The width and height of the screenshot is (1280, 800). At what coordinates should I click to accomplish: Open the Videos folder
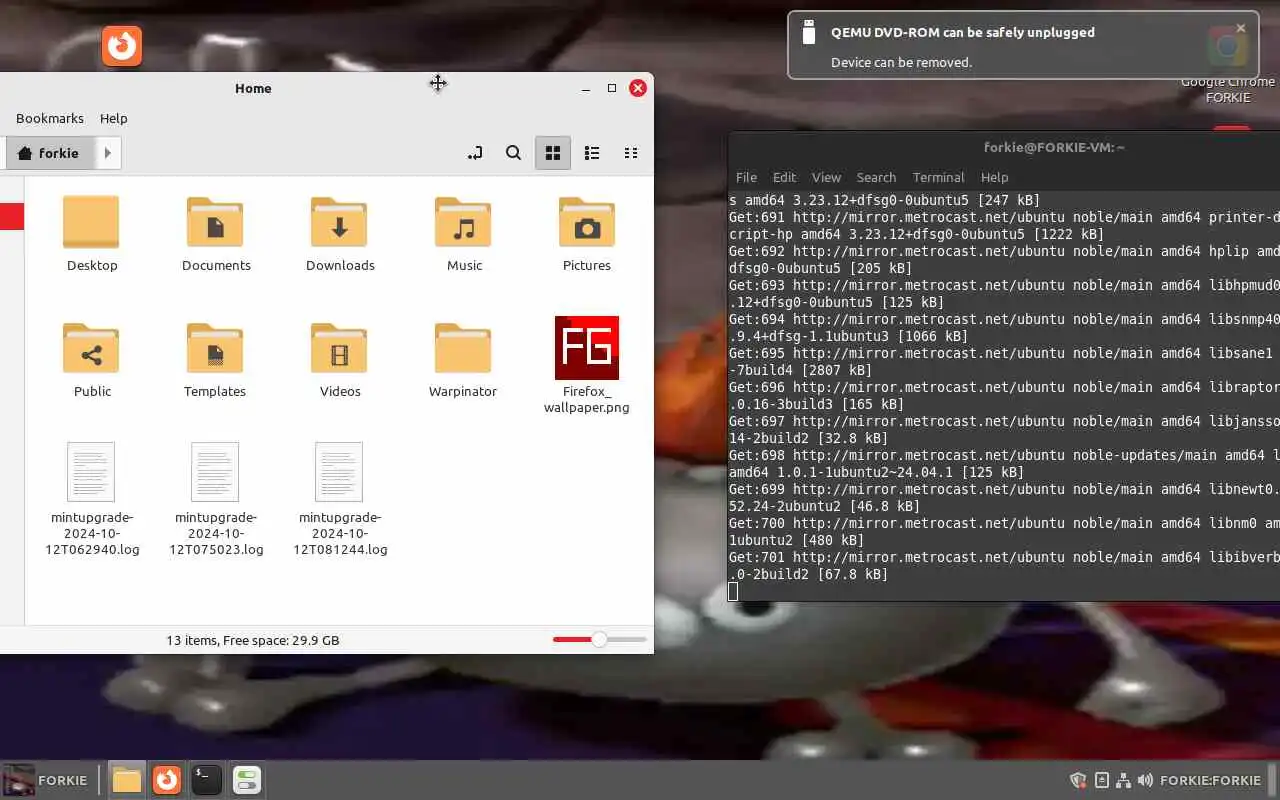point(339,348)
